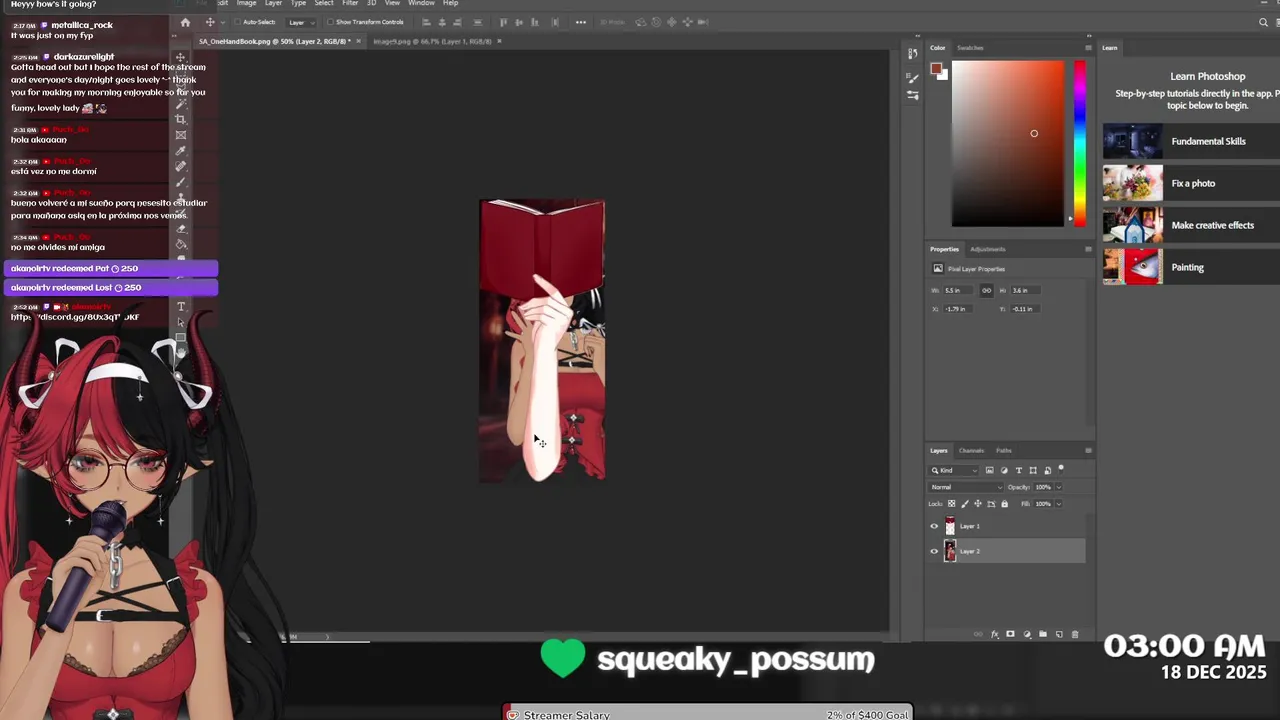Screen dimensions: 1280x720
Task: Open the layer filter Kind dropdown
Action: click(954, 470)
